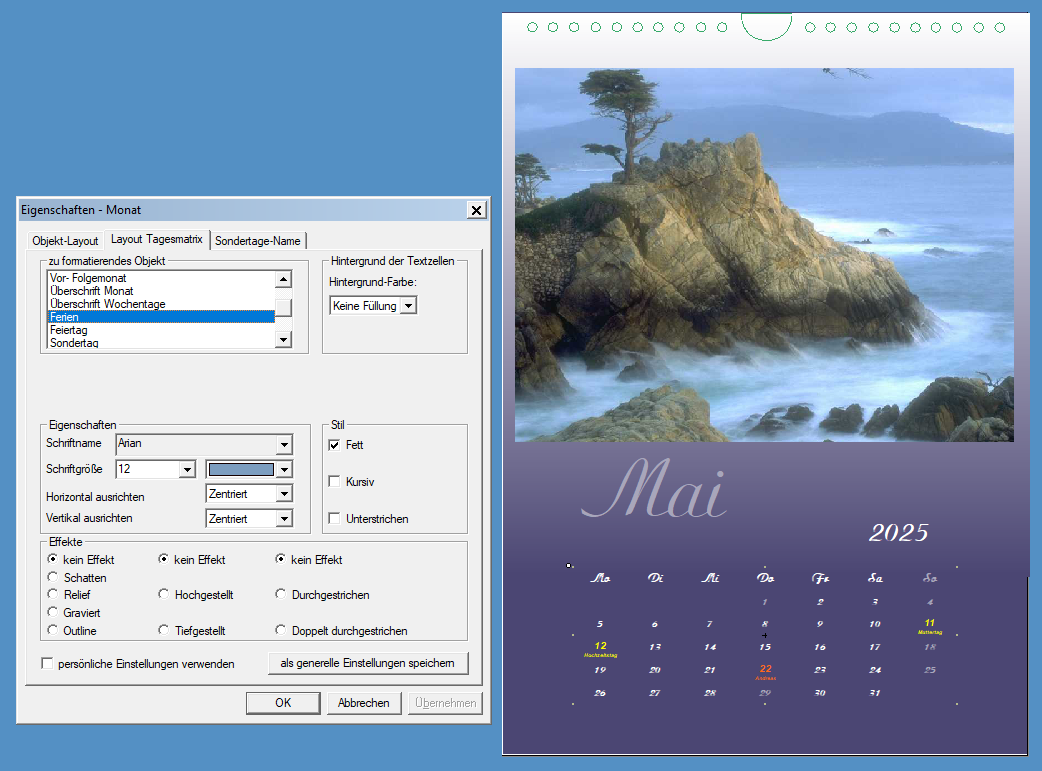Expand the Schriftname font dropdown
Image resolution: width=1042 pixels, height=771 pixels.
[284, 444]
